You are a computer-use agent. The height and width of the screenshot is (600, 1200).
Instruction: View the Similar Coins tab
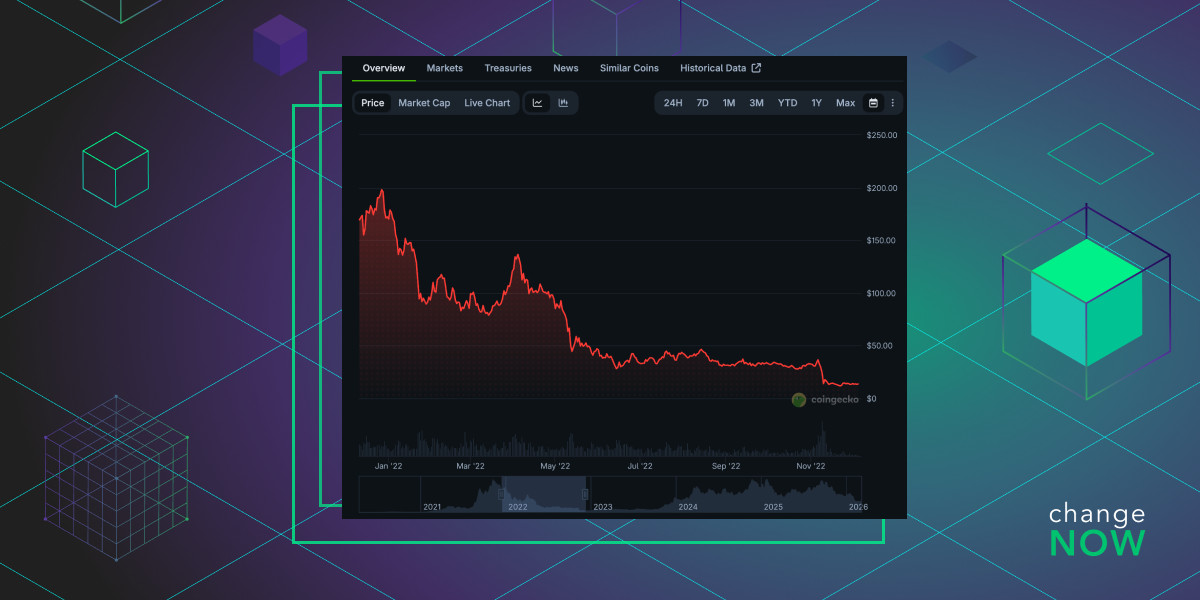[629, 68]
